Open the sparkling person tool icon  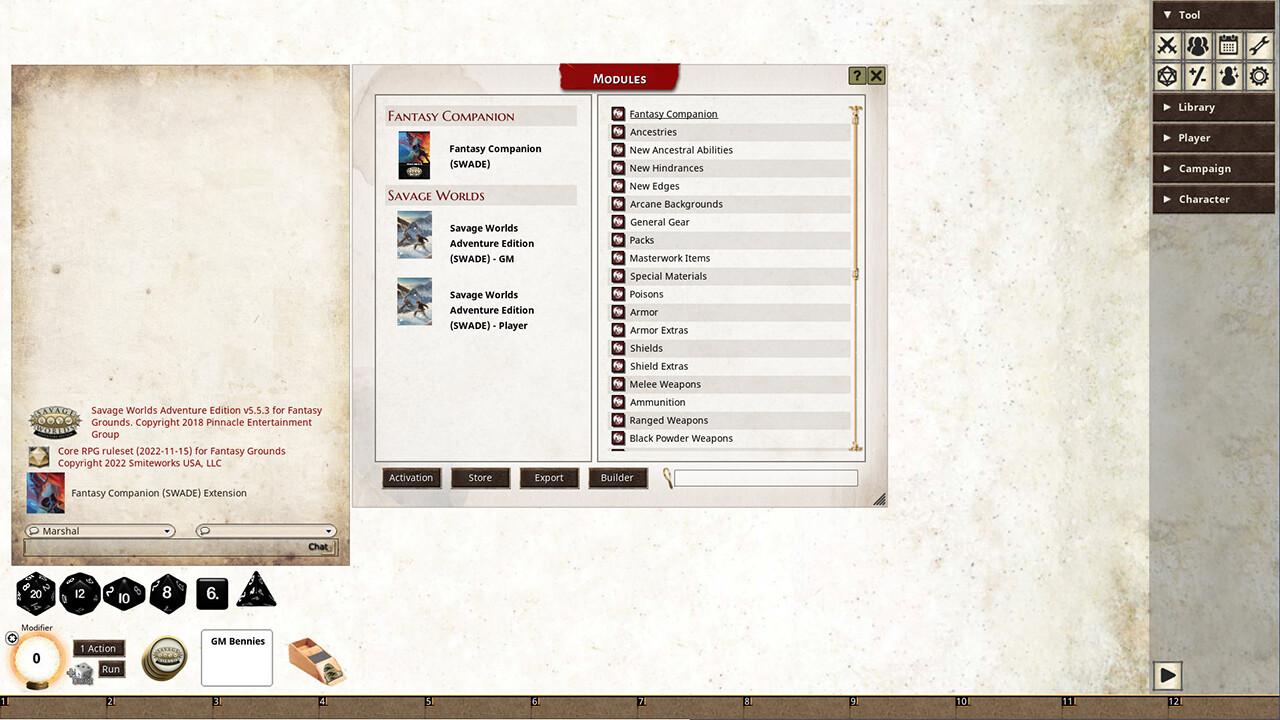[x=1229, y=76]
